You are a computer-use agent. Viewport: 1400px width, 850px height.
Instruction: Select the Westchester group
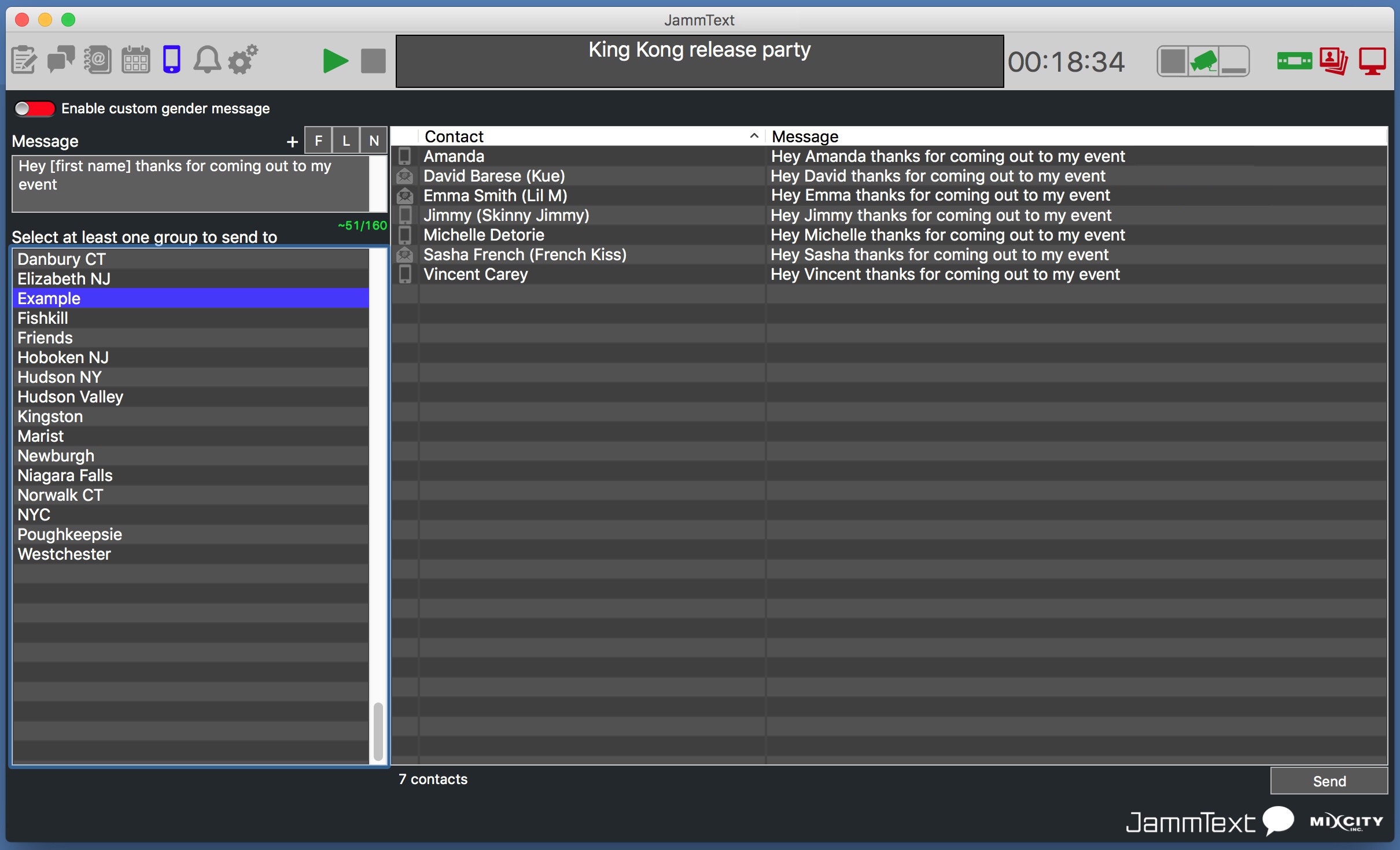click(190, 554)
